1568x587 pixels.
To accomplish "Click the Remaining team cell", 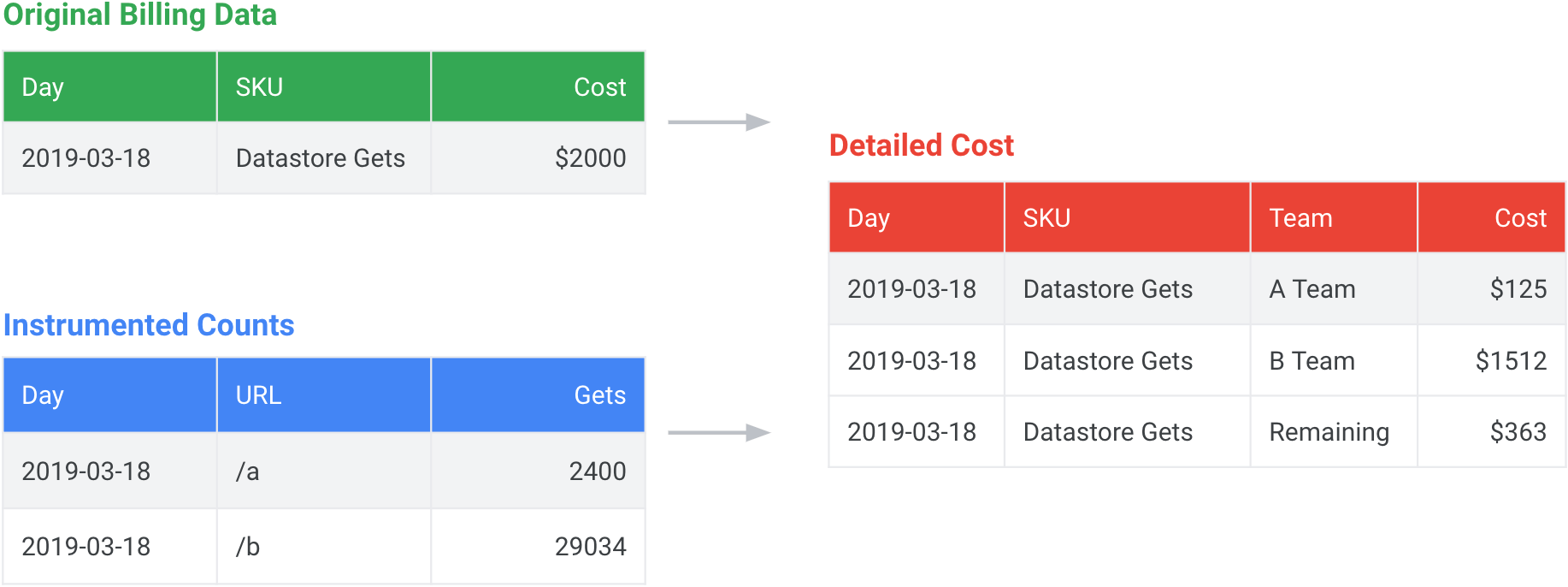I will pos(1329,432).
